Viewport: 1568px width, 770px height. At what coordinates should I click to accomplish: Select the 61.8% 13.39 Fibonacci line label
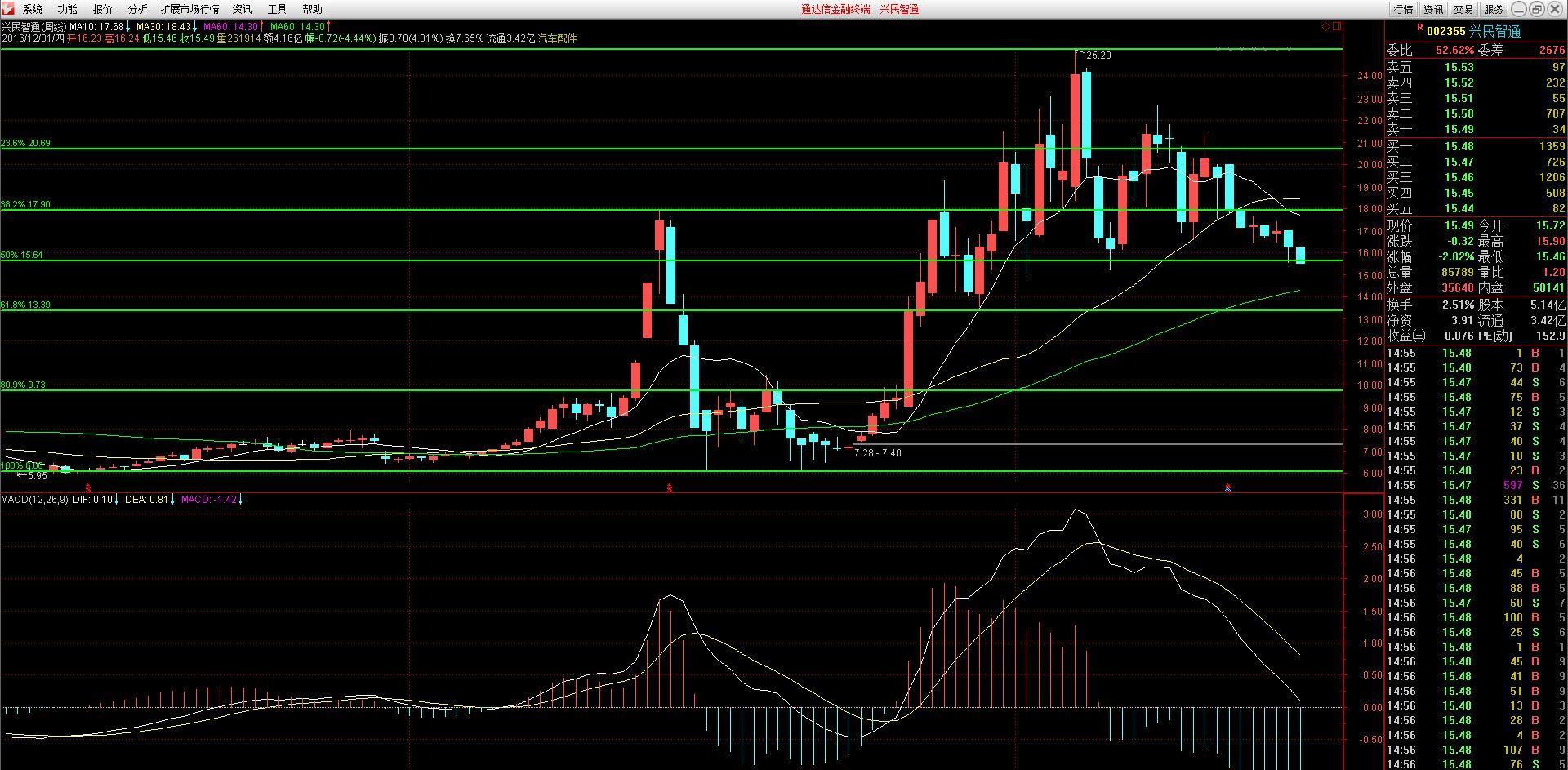26,305
